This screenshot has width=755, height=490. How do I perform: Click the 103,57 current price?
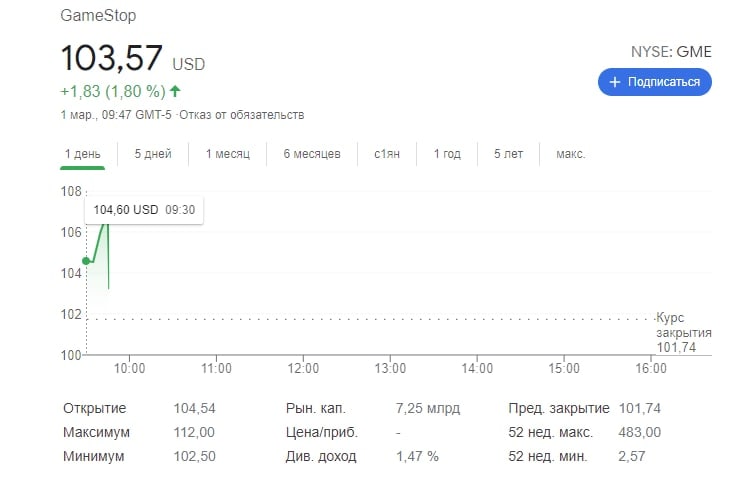pyautogui.click(x=111, y=58)
